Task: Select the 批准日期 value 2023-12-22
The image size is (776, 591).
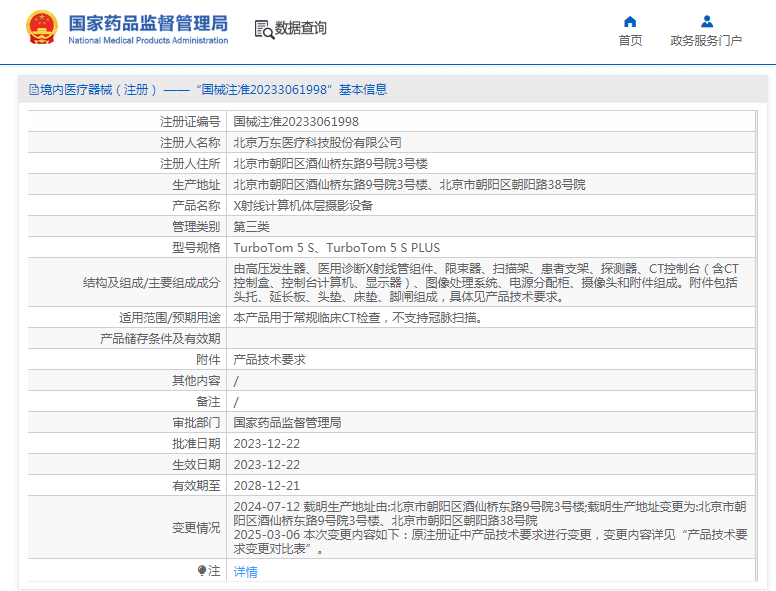Action: tap(267, 443)
